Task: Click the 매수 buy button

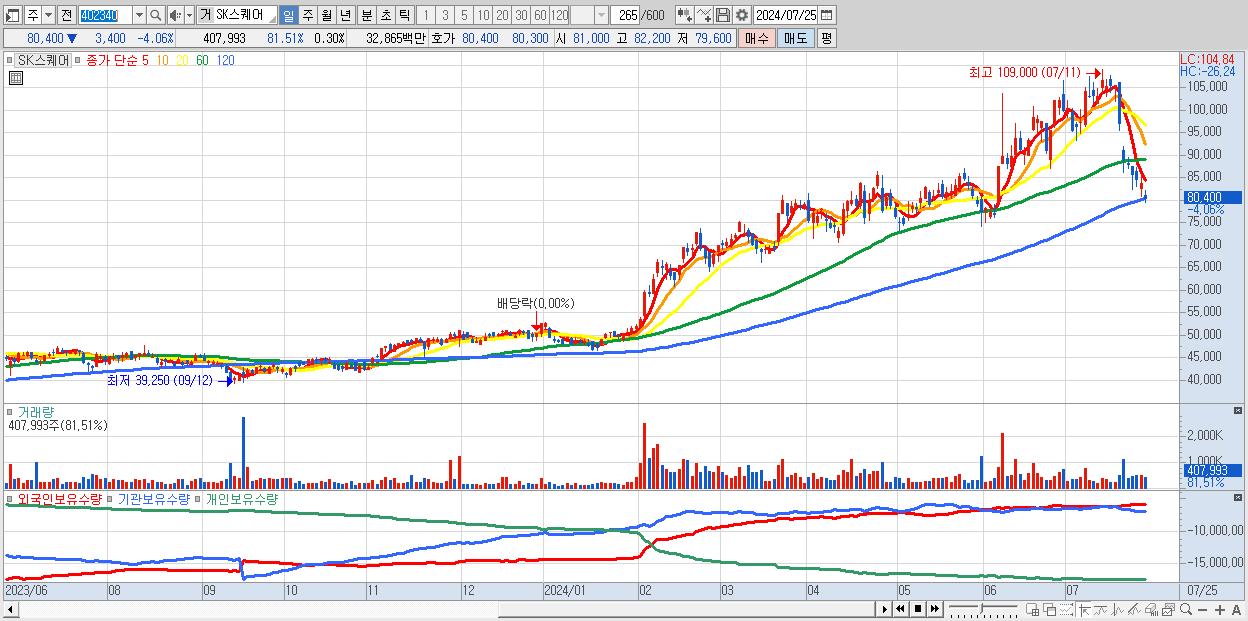Action: point(756,38)
